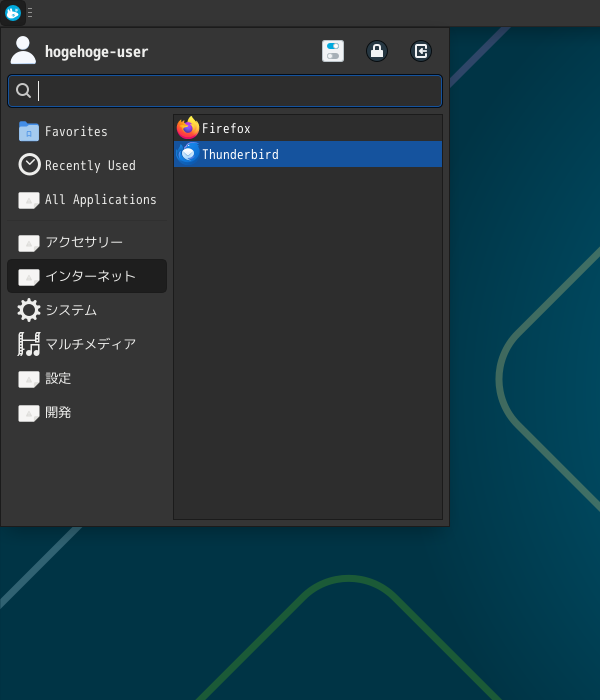Launch Firefox from the application list

(x=308, y=129)
